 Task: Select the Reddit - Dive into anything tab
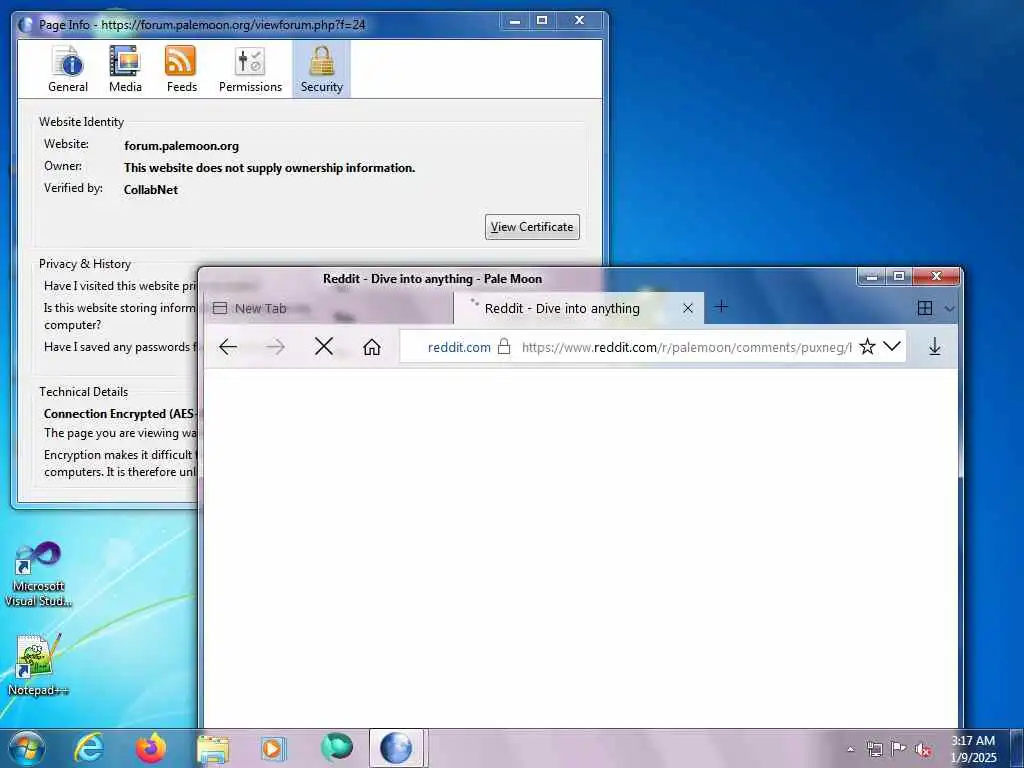pyautogui.click(x=579, y=308)
